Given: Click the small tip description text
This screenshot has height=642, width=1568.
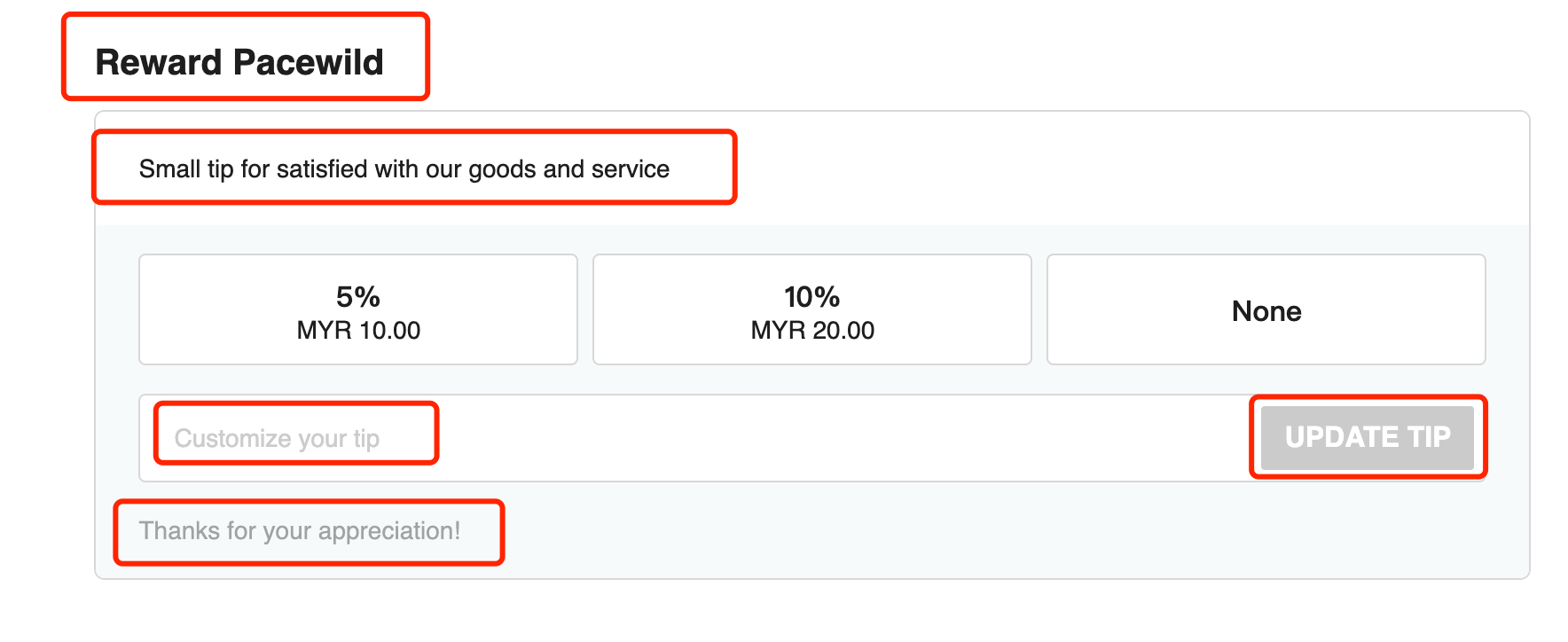Looking at the screenshot, I should (x=404, y=168).
